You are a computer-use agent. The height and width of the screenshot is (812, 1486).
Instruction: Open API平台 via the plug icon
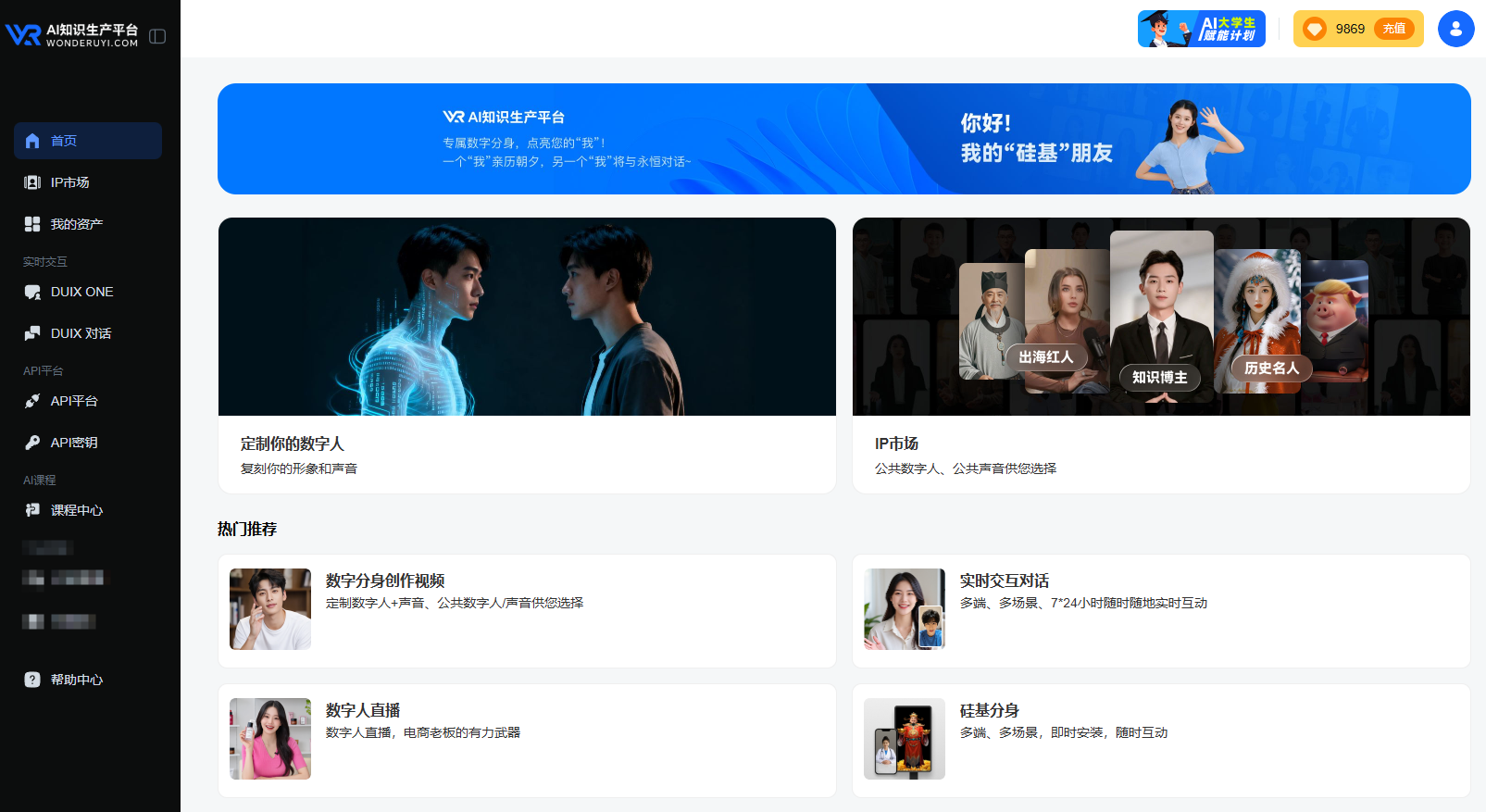[x=32, y=401]
